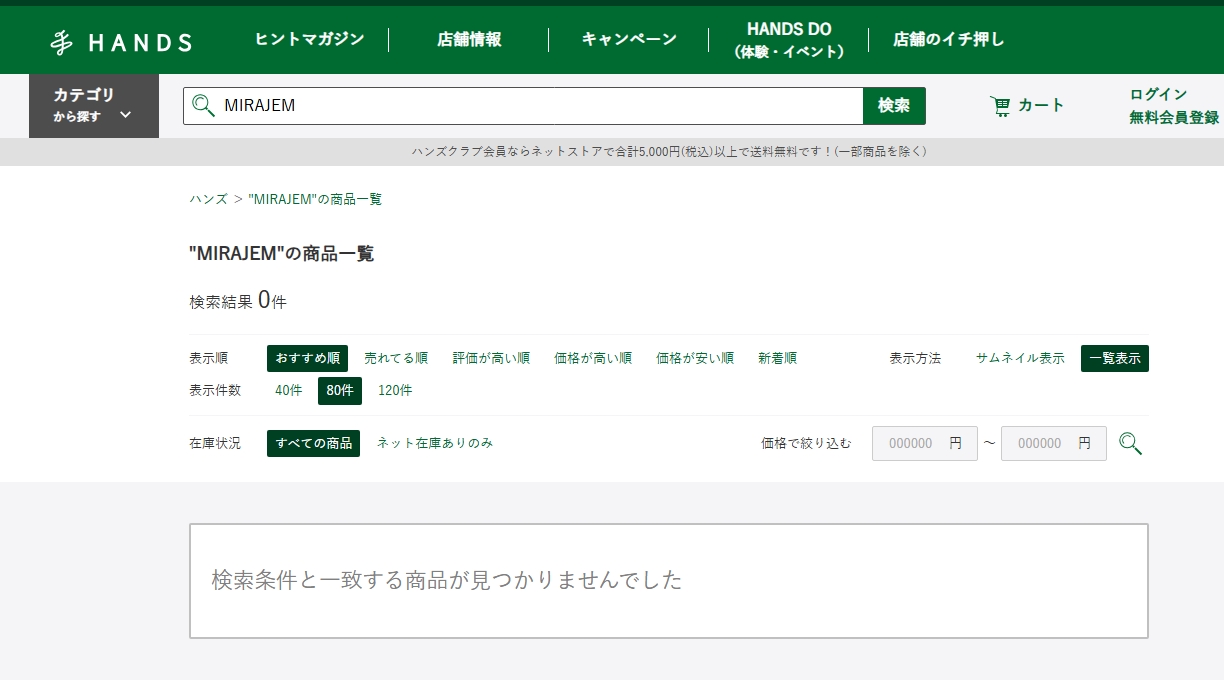
Task: Sort results by 売れてる順
Action: coord(396,358)
